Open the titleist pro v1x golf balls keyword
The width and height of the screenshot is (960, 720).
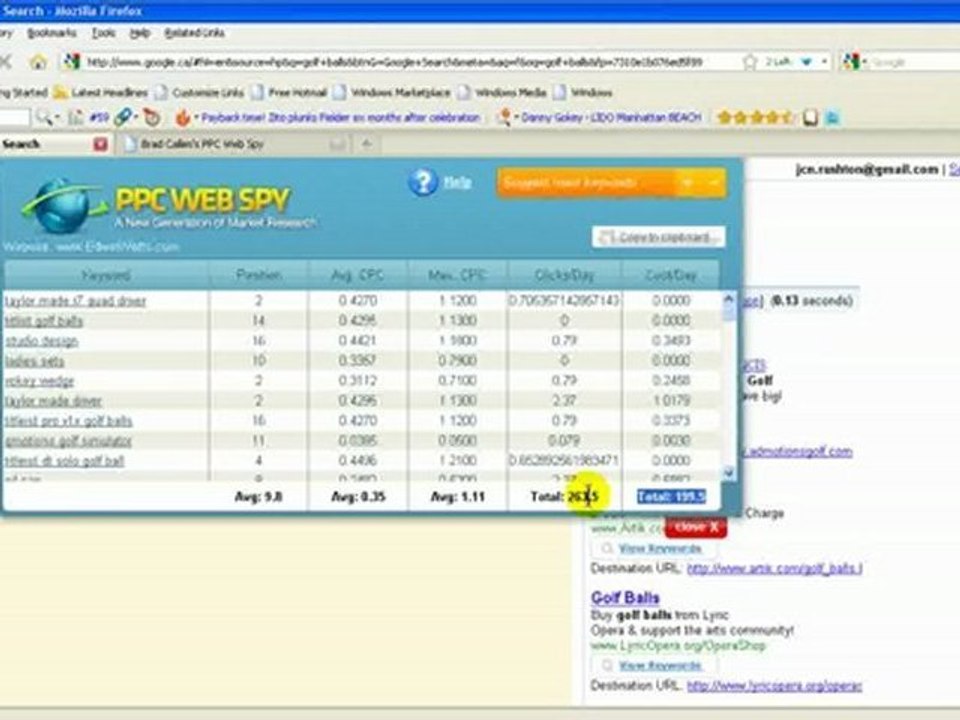(69, 421)
